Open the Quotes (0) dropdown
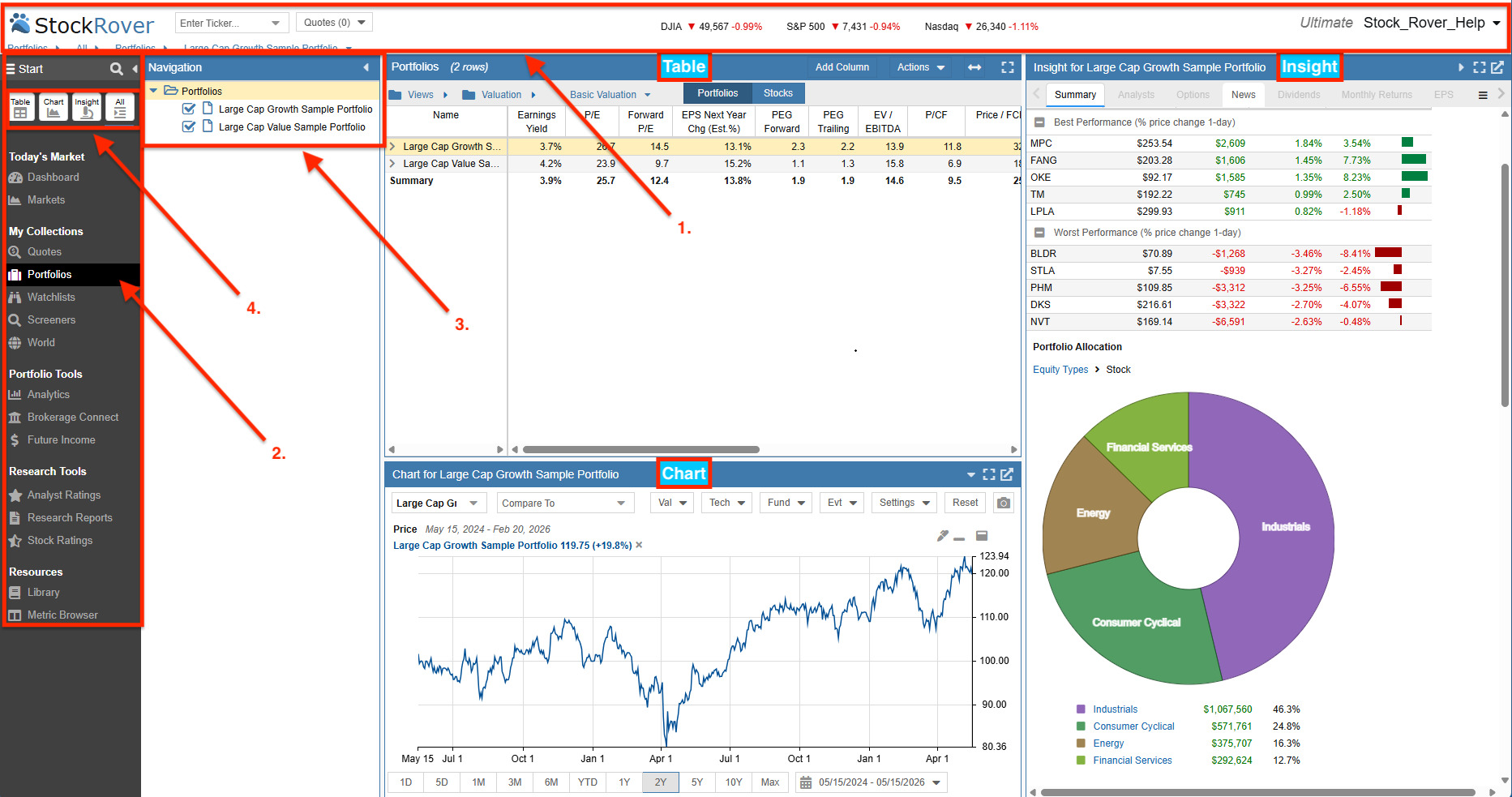 334,23
